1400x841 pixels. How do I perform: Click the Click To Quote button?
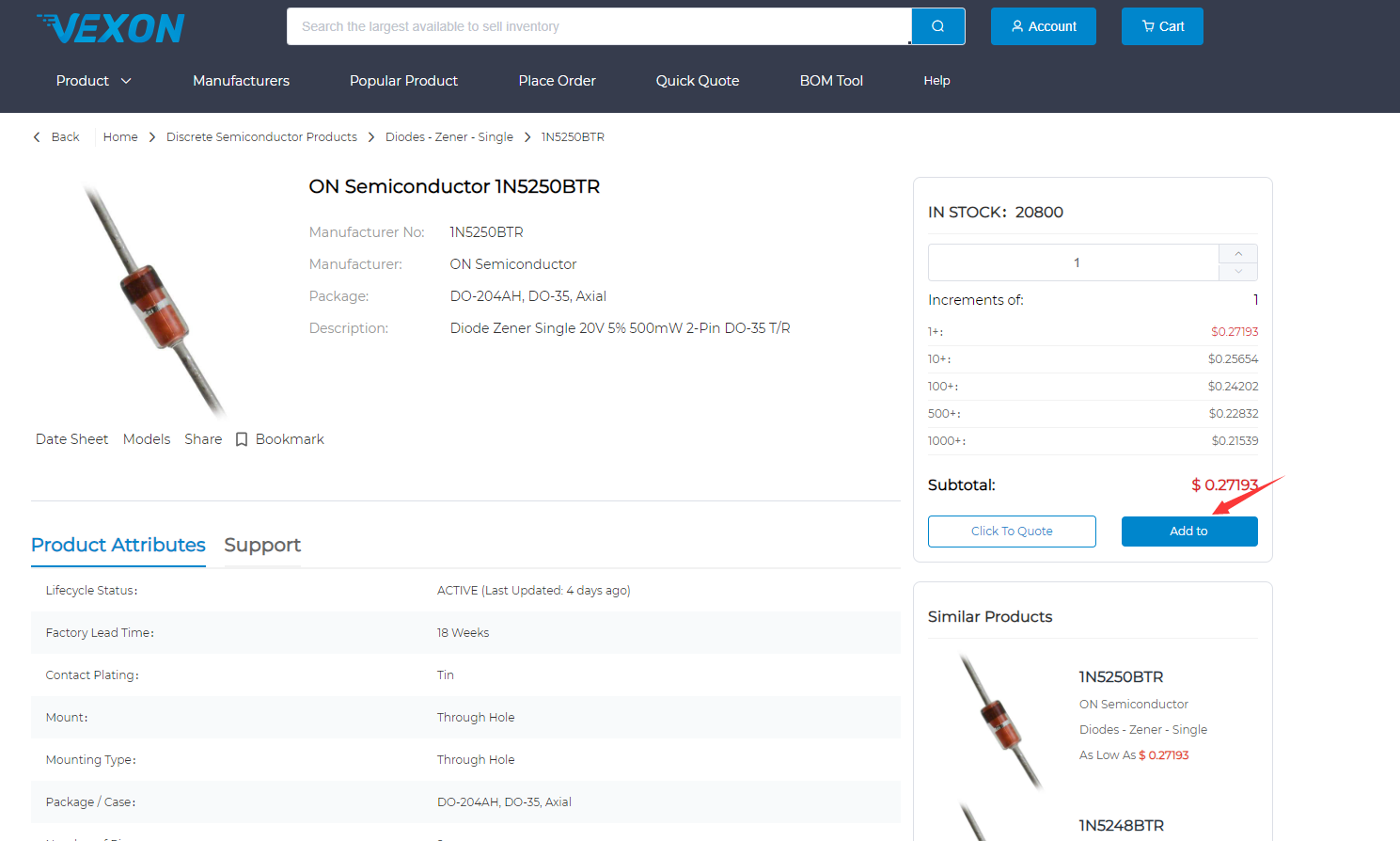coord(1012,532)
